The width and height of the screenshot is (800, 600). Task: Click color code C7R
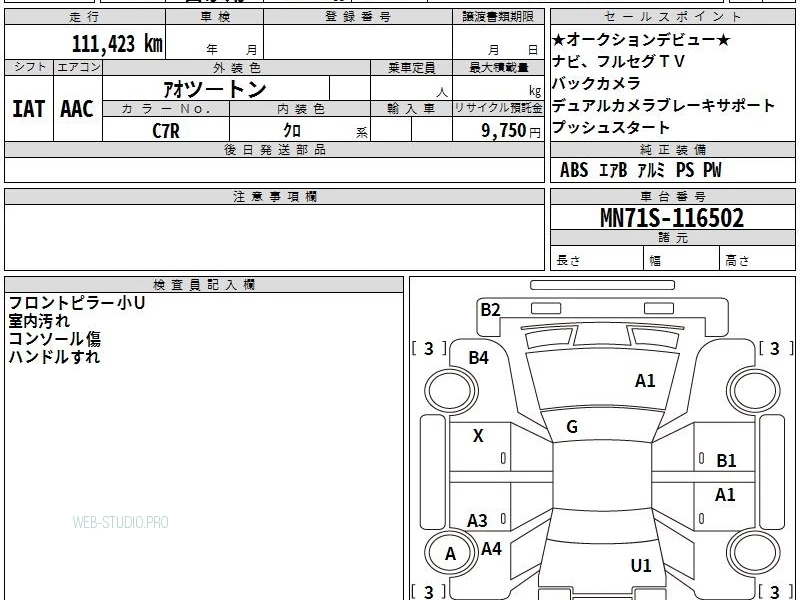point(166,131)
